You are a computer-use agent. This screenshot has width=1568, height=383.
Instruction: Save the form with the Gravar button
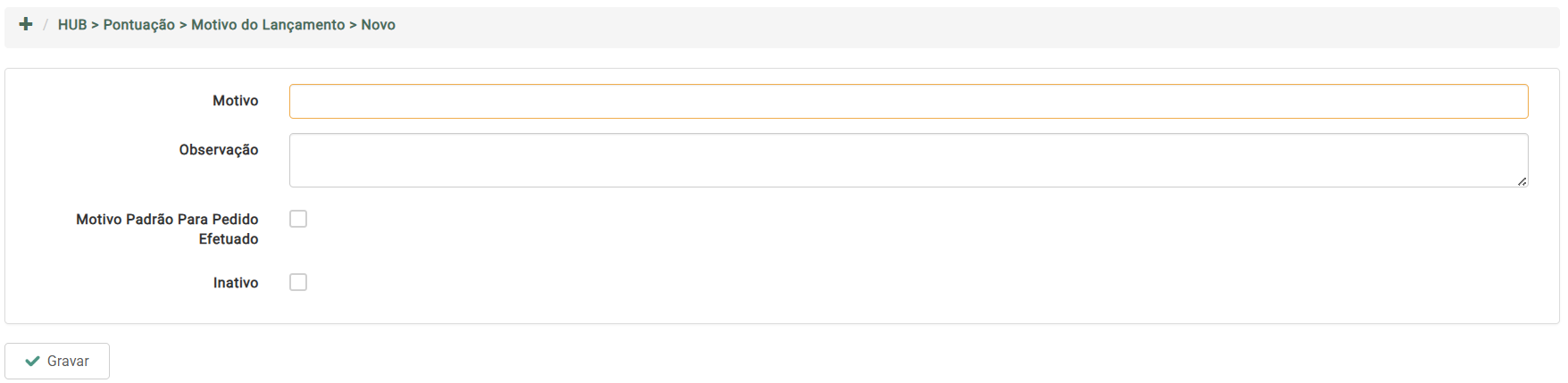57,361
